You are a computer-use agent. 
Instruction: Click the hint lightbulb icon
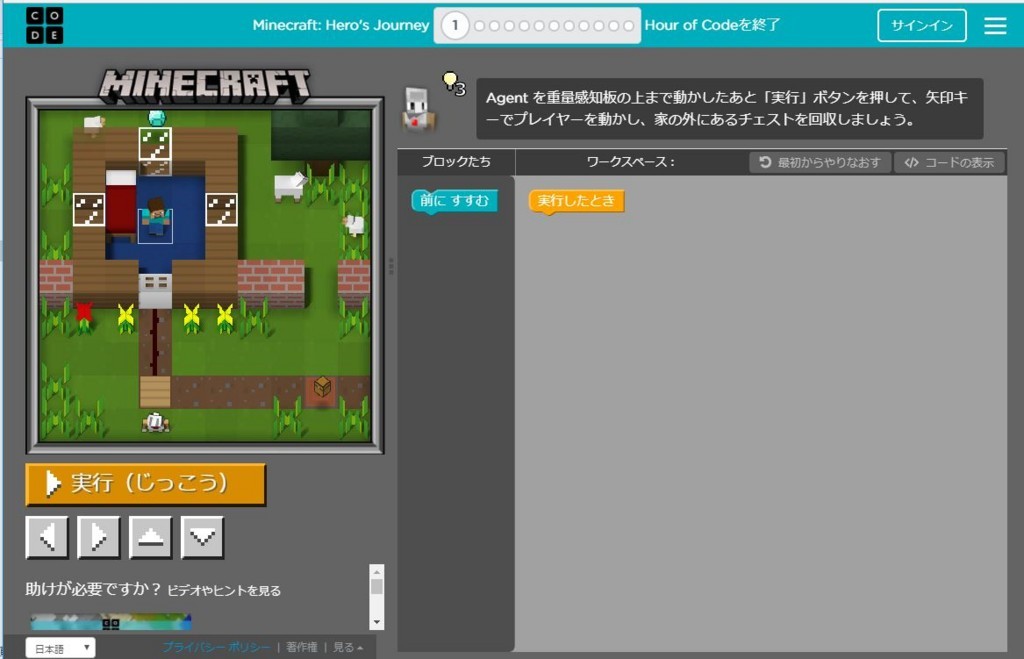(x=451, y=81)
